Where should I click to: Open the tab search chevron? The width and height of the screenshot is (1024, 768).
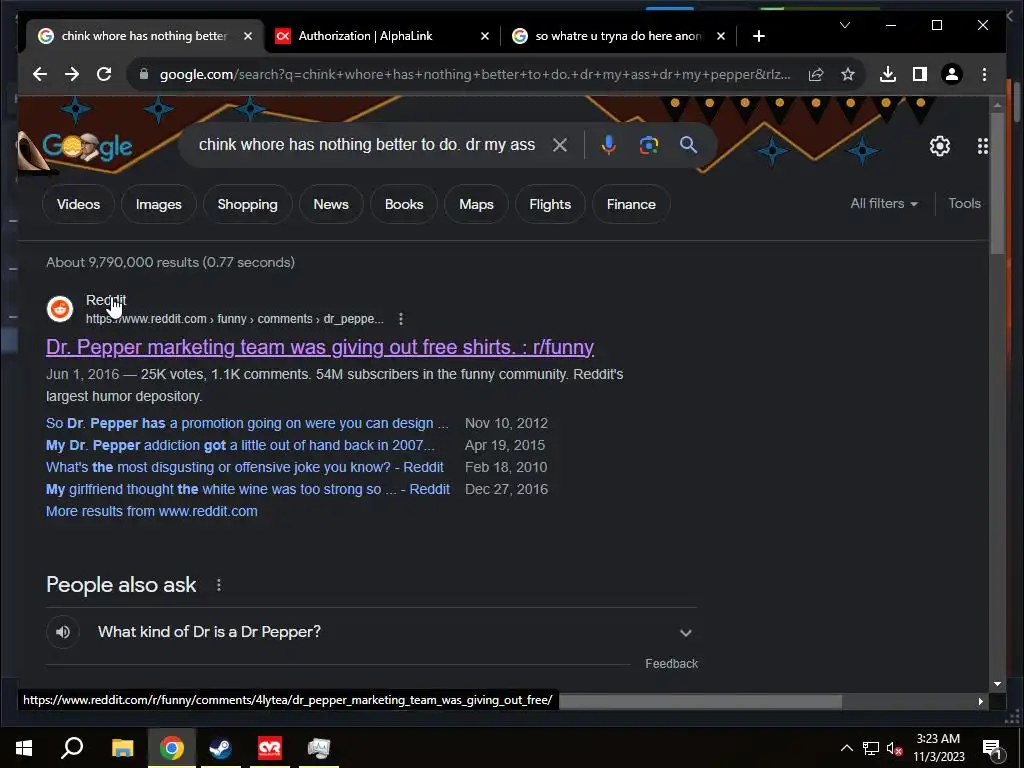[x=844, y=25]
